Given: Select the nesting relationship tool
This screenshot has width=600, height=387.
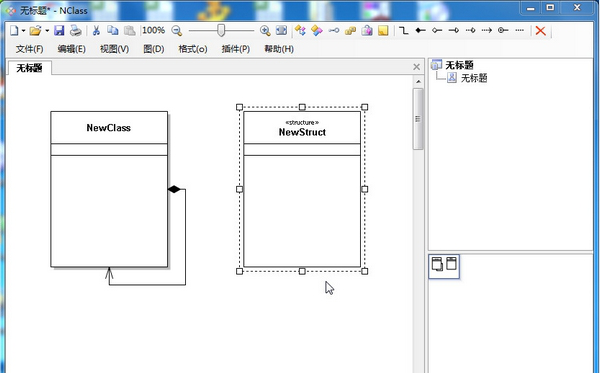Looking at the screenshot, I should 503,30.
